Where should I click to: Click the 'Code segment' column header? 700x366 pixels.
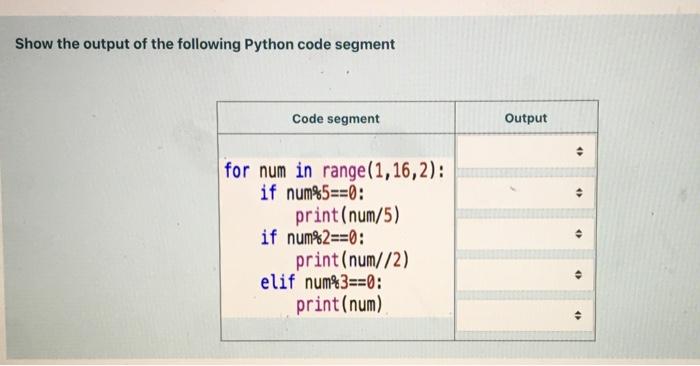(x=336, y=119)
